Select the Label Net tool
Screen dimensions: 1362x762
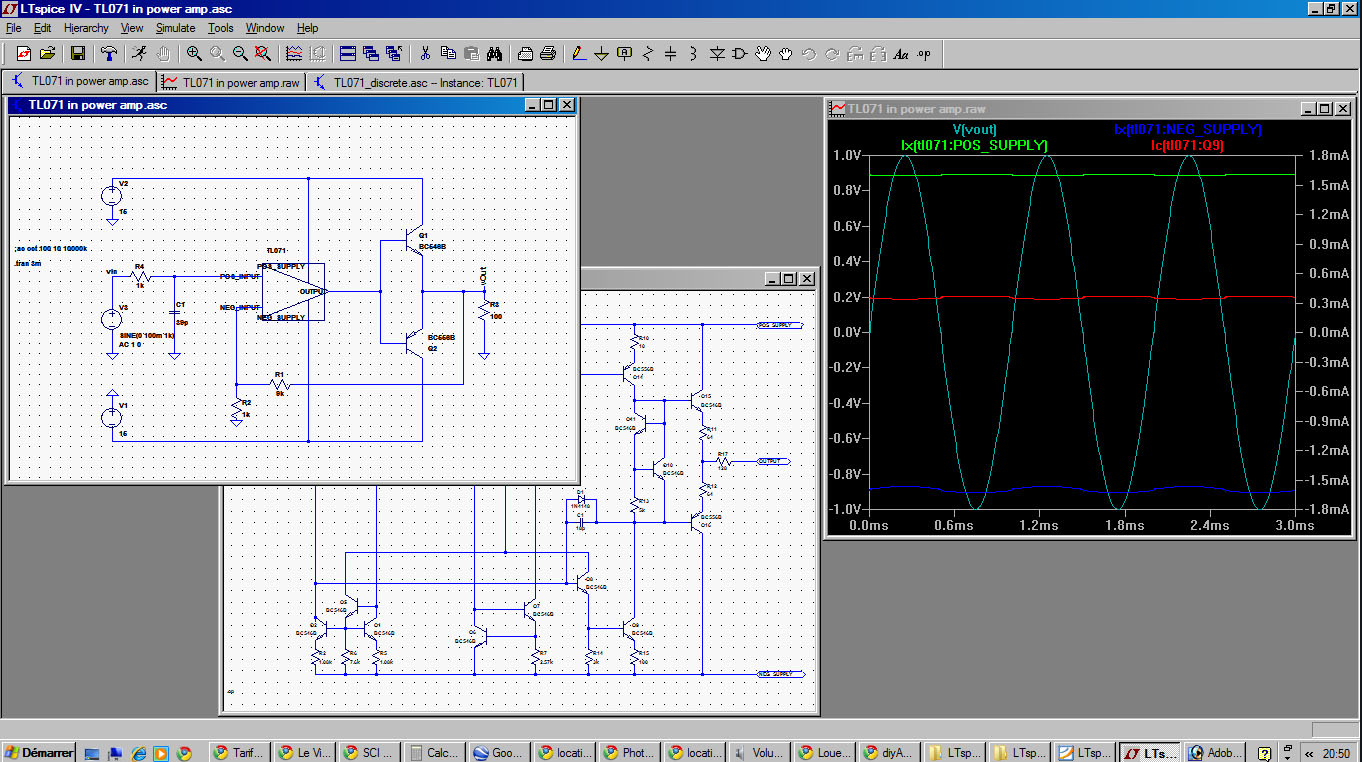[625, 53]
